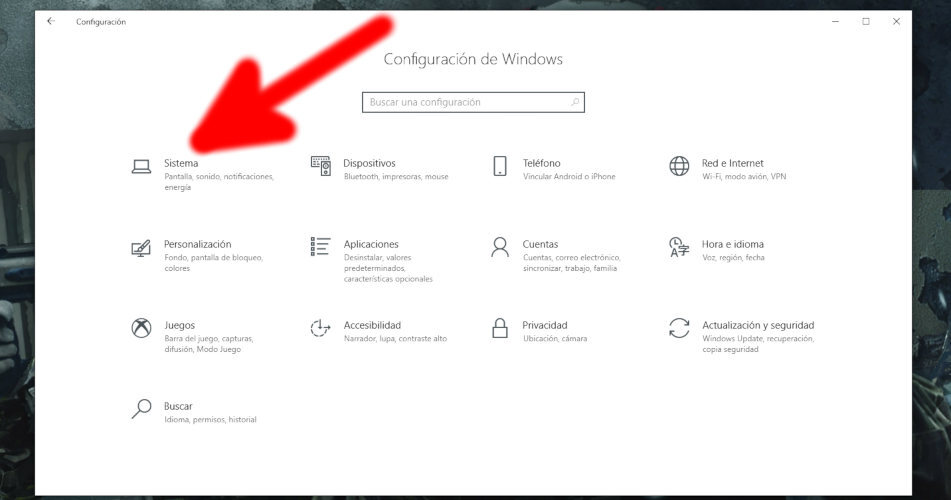The width and height of the screenshot is (951, 500).
Task: Click the 'Configuración de Windows' heading
Action: tap(473, 59)
